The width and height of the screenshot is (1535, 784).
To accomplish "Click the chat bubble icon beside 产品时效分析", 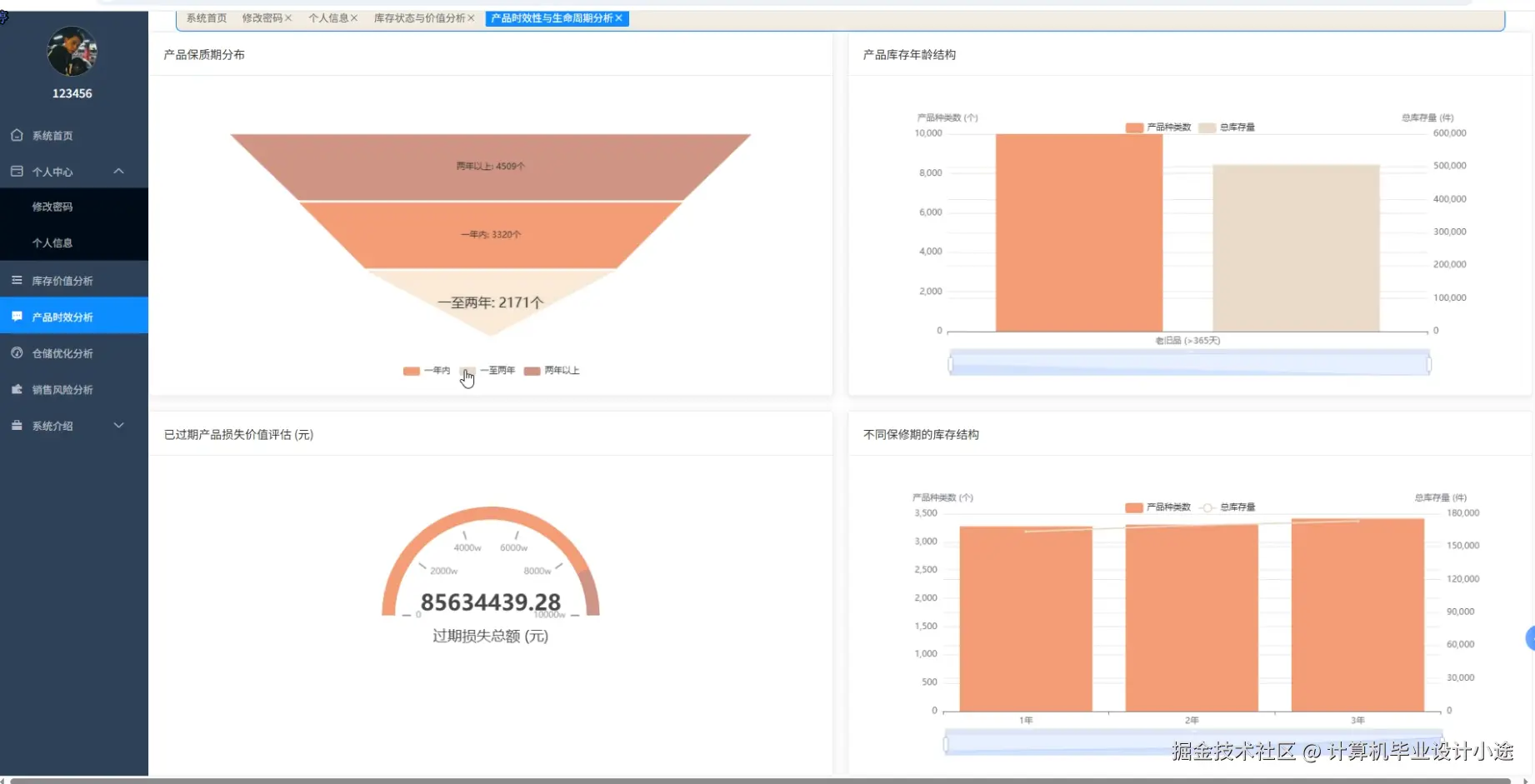I will coord(17,317).
